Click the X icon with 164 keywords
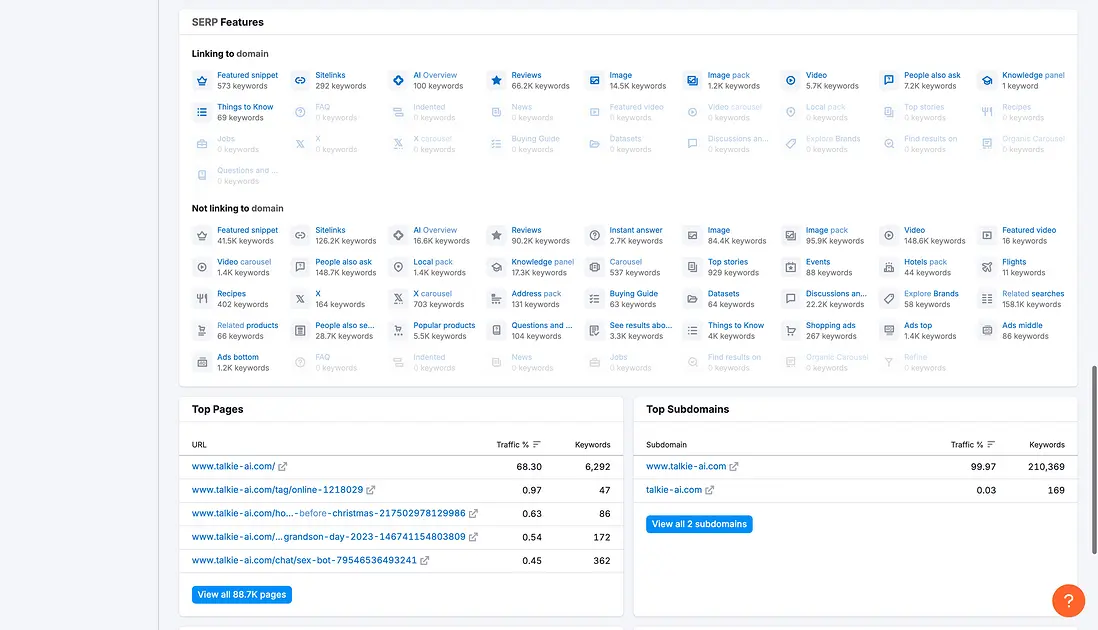 point(300,299)
